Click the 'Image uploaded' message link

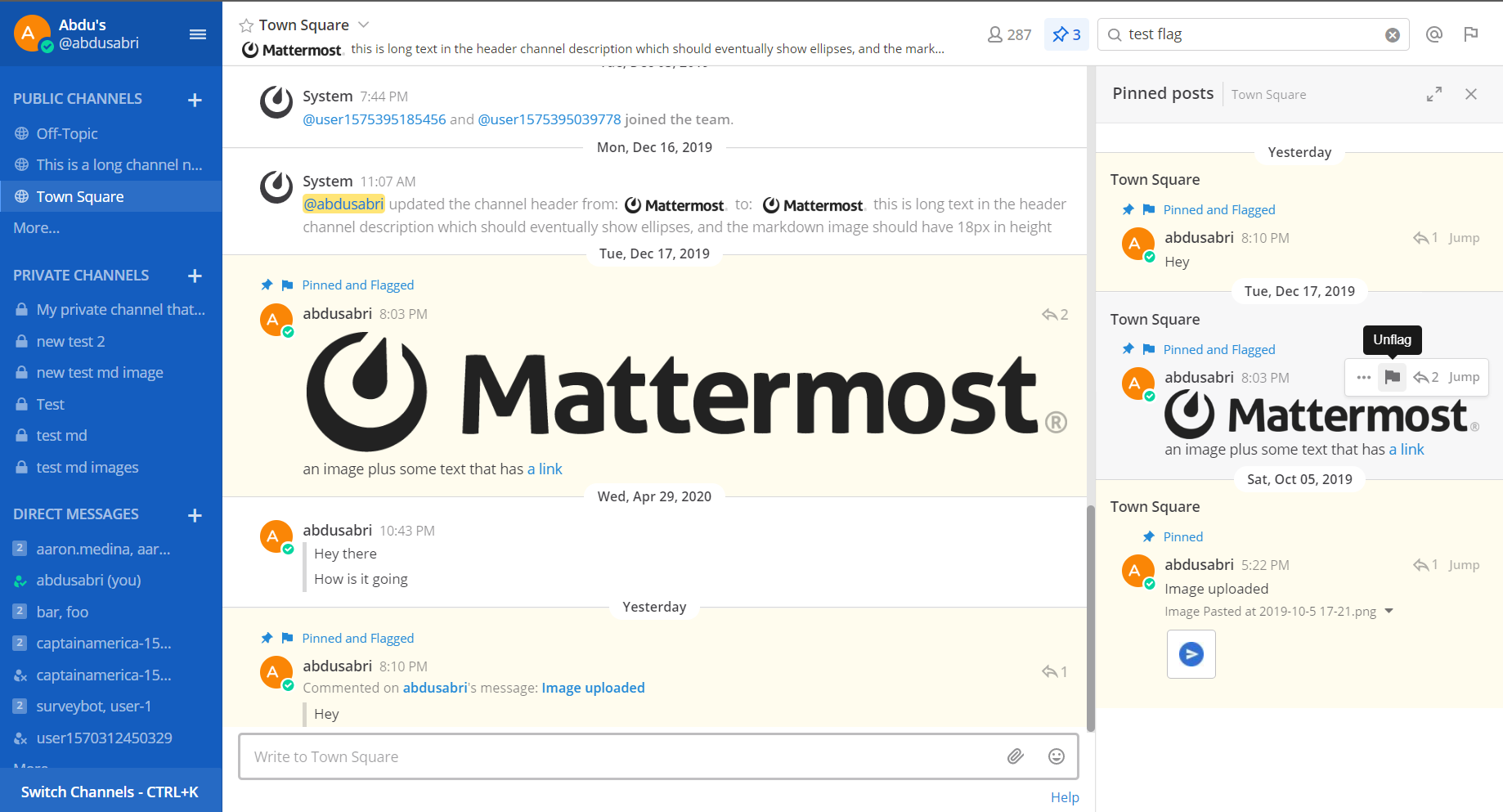pyautogui.click(x=593, y=688)
